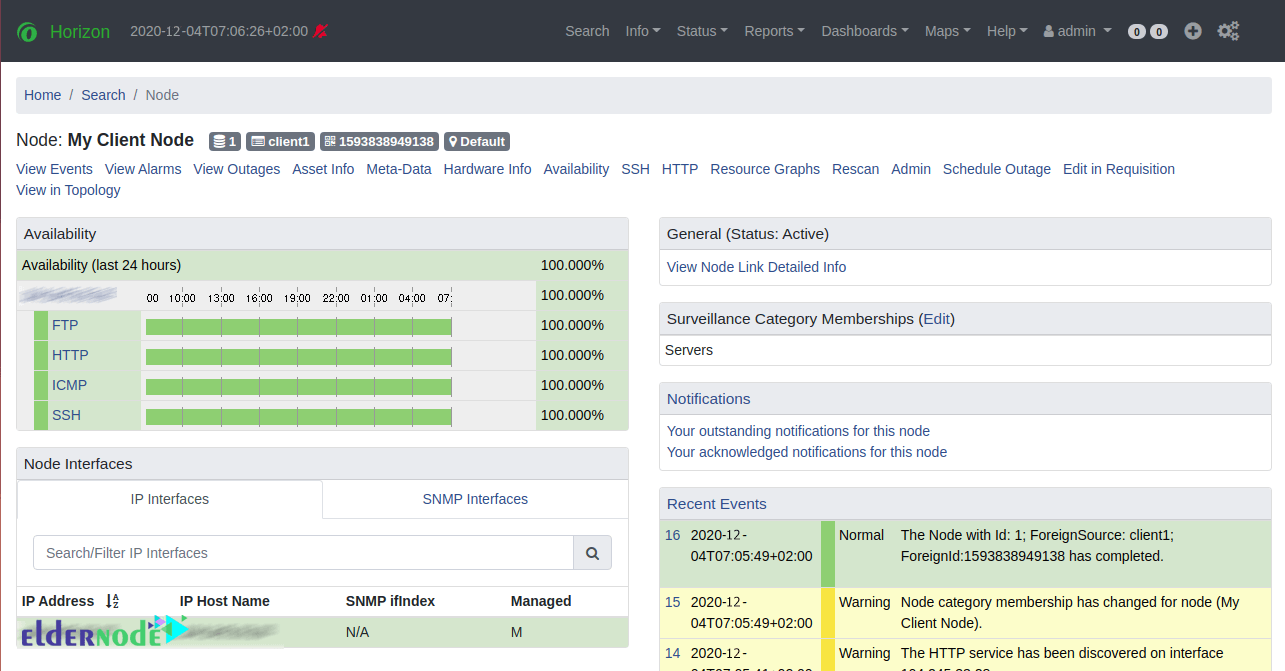
Task: Click the magnifier to filter IP interfaces
Action: coord(592,552)
